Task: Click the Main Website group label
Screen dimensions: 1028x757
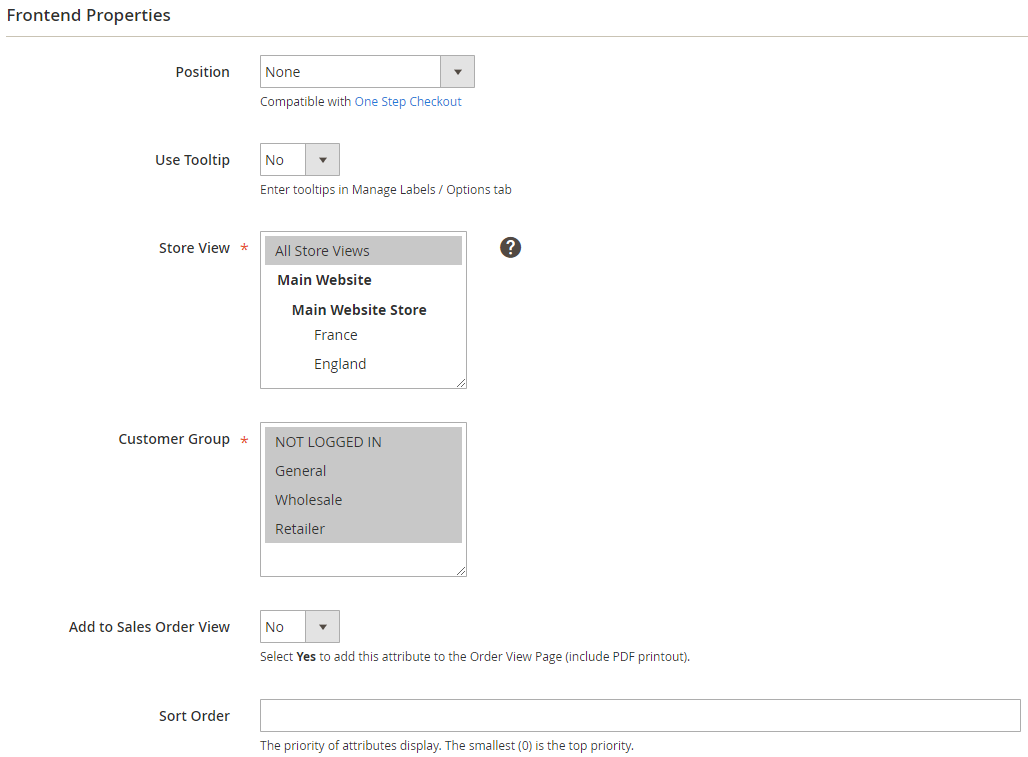Action: tap(324, 280)
